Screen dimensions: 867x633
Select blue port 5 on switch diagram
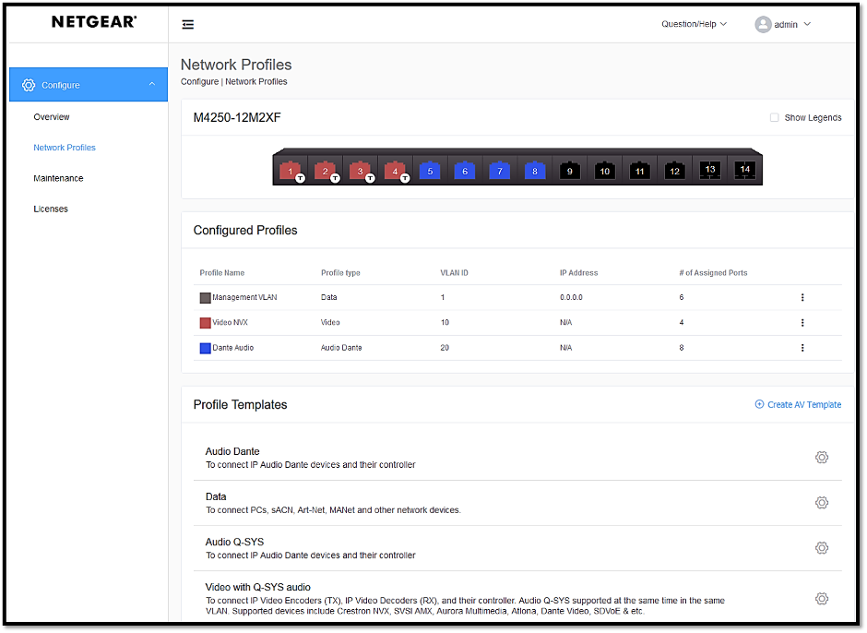(x=429, y=171)
